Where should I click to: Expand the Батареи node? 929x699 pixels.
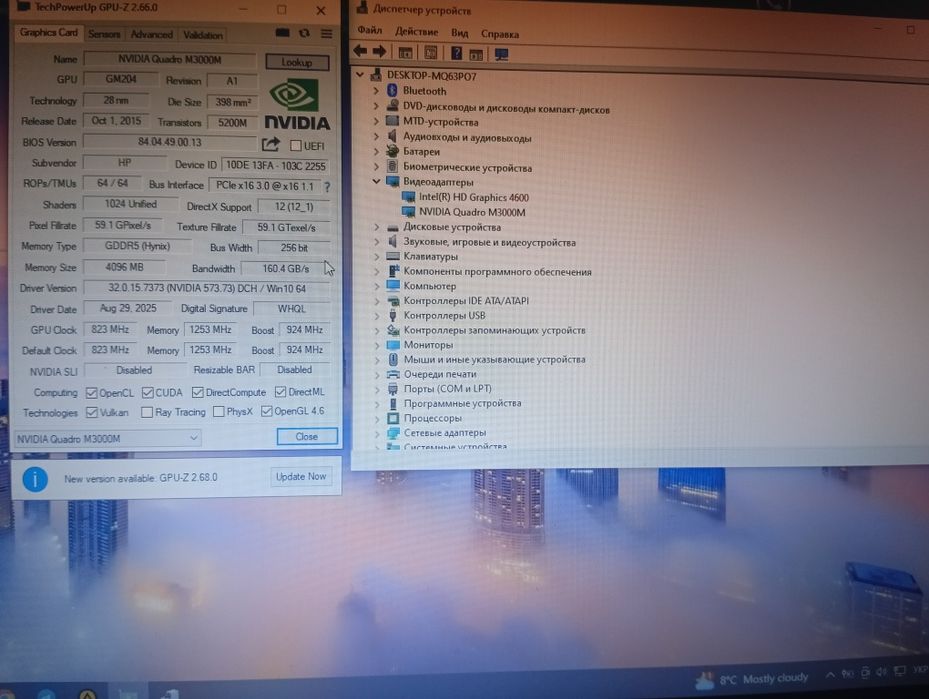tap(376, 151)
